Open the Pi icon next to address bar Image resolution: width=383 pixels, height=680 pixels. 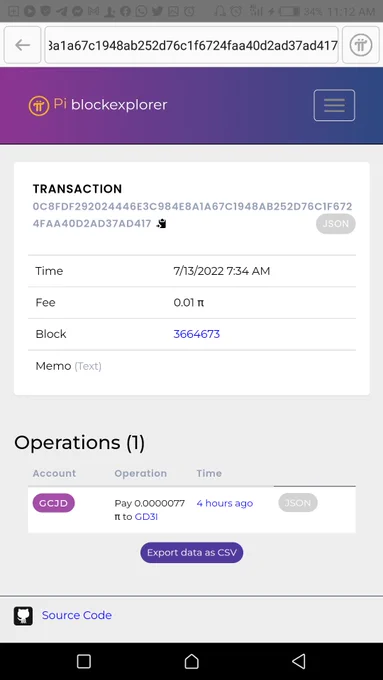click(360, 45)
